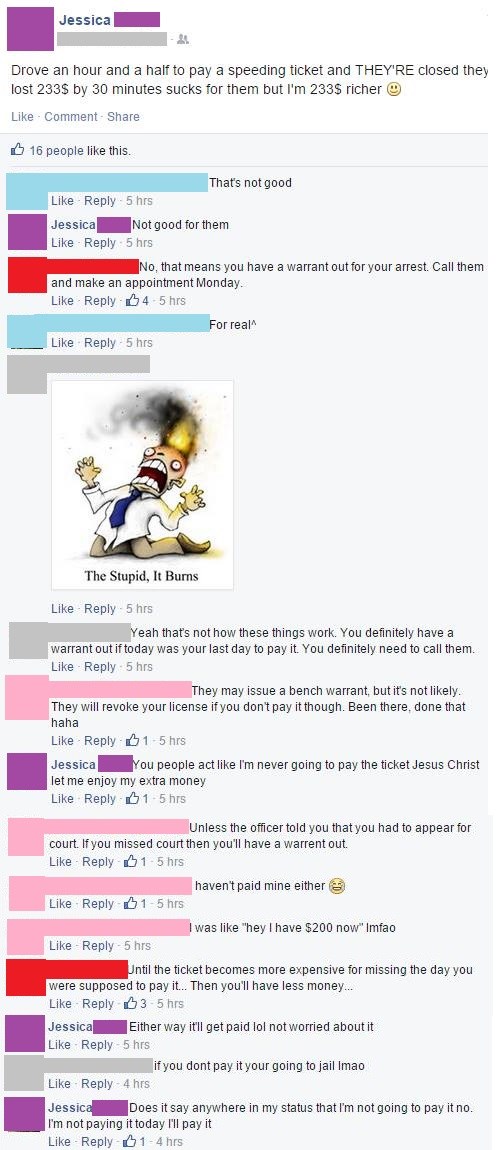Like the 'bench warrant' comment
This screenshot has height=1150, width=496.
(x=62, y=741)
